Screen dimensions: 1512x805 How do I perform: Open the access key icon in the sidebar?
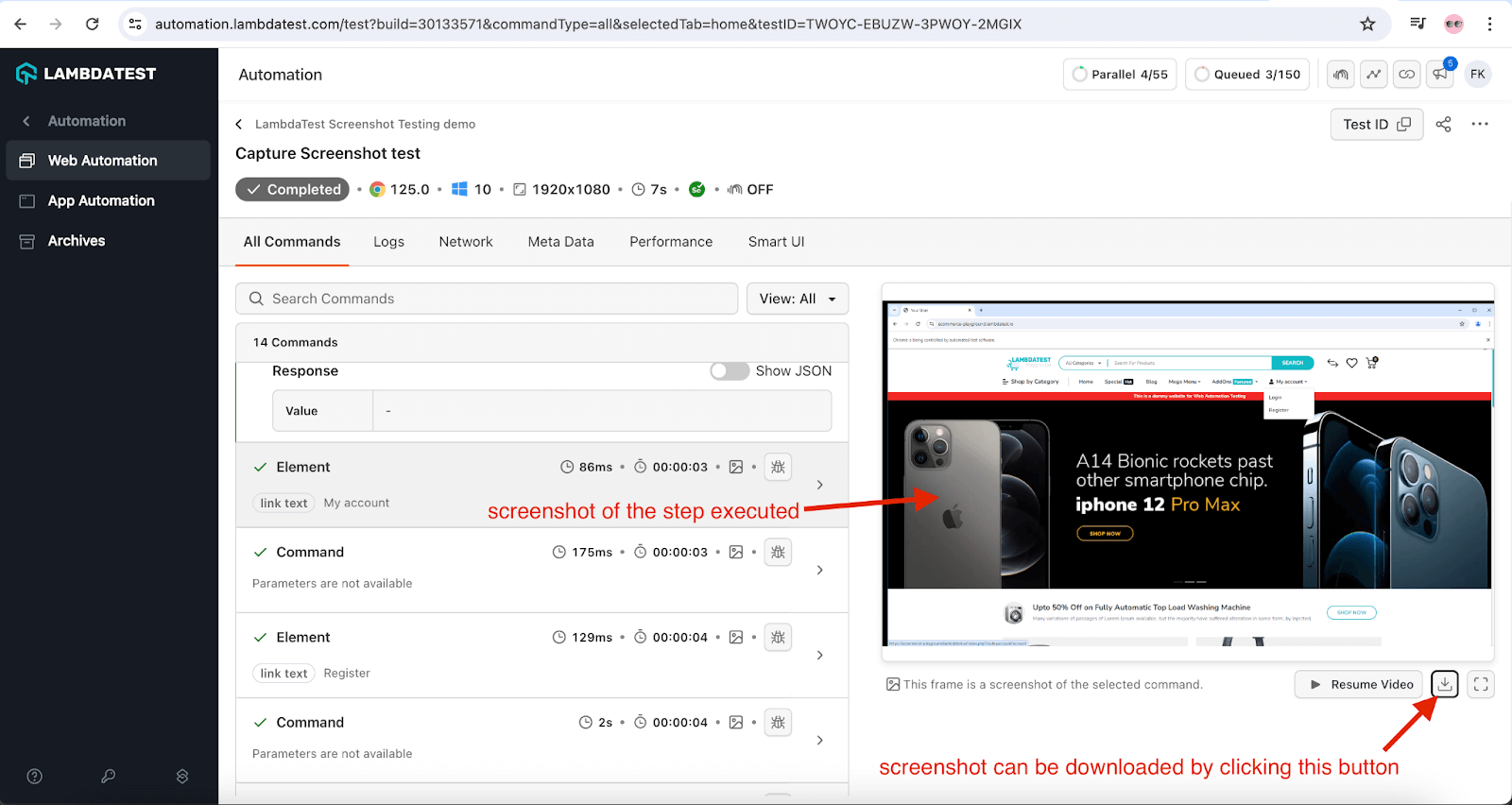(109, 777)
